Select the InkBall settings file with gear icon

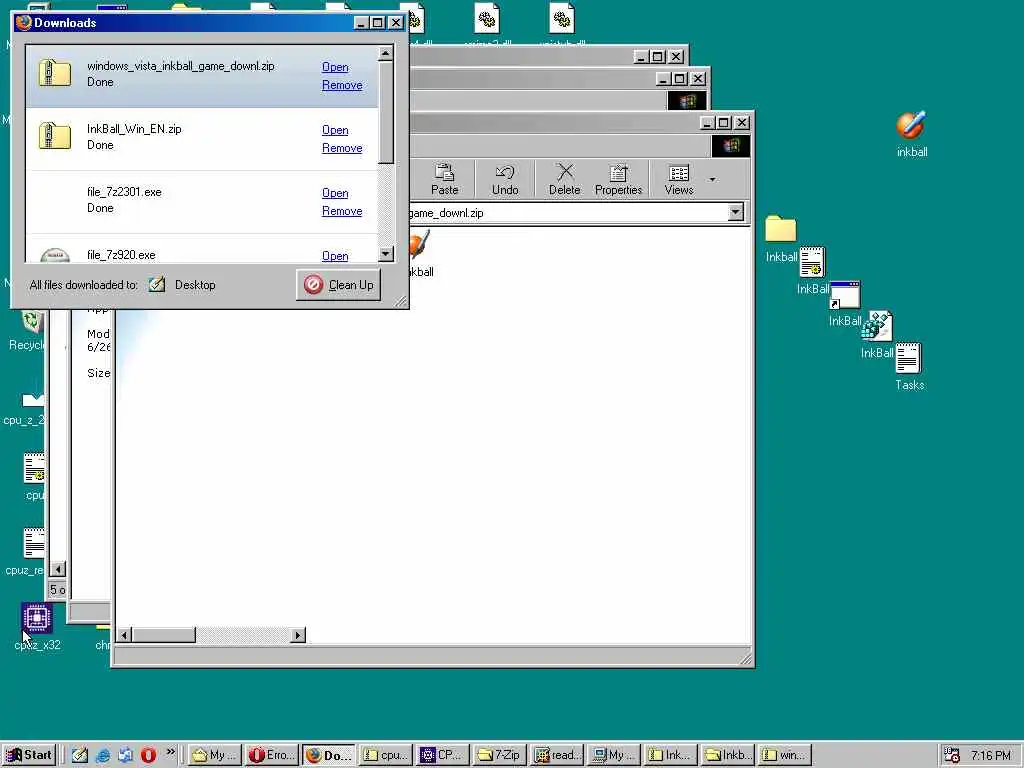tap(812, 262)
